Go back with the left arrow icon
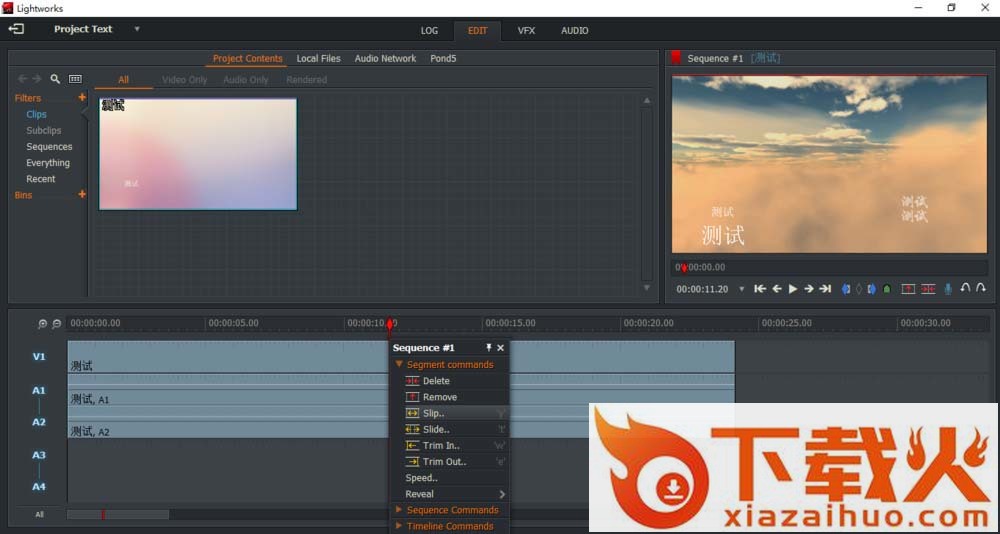Image resolution: width=1000 pixels, height=534 pixels. point(22,79)
